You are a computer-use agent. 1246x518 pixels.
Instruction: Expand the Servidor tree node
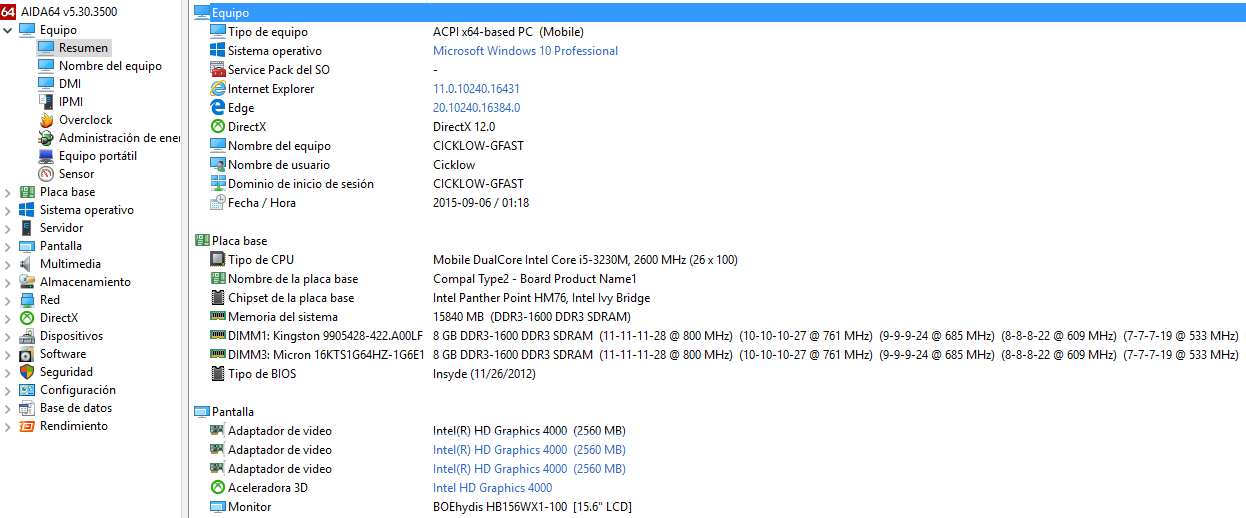(x=8, y=228)
